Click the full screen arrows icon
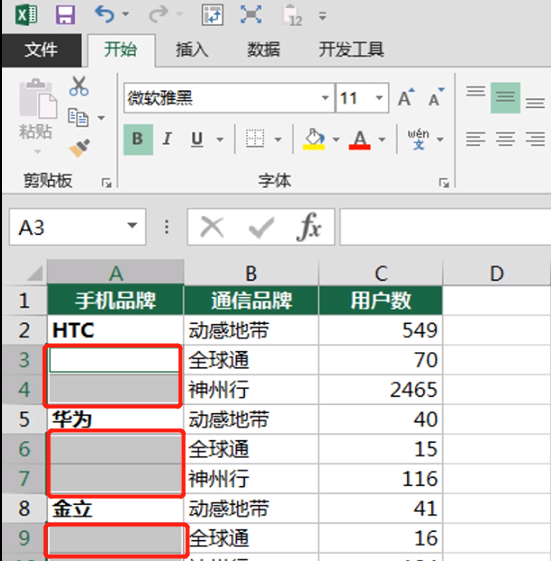551x561 pixels. [251, 15]
